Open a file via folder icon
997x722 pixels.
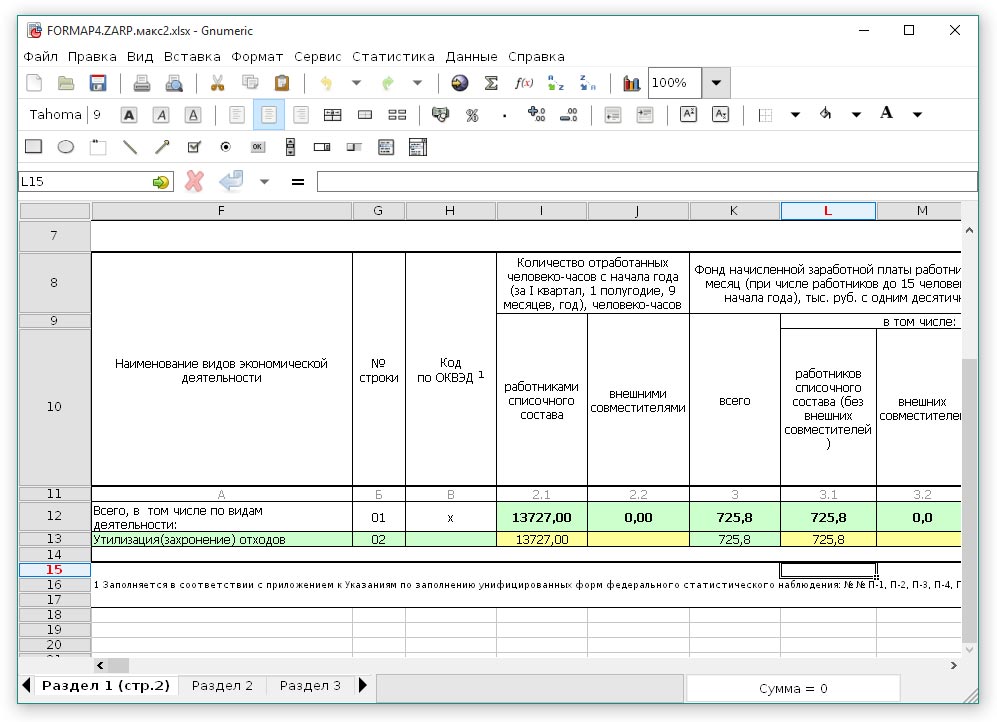coord(65,83)
